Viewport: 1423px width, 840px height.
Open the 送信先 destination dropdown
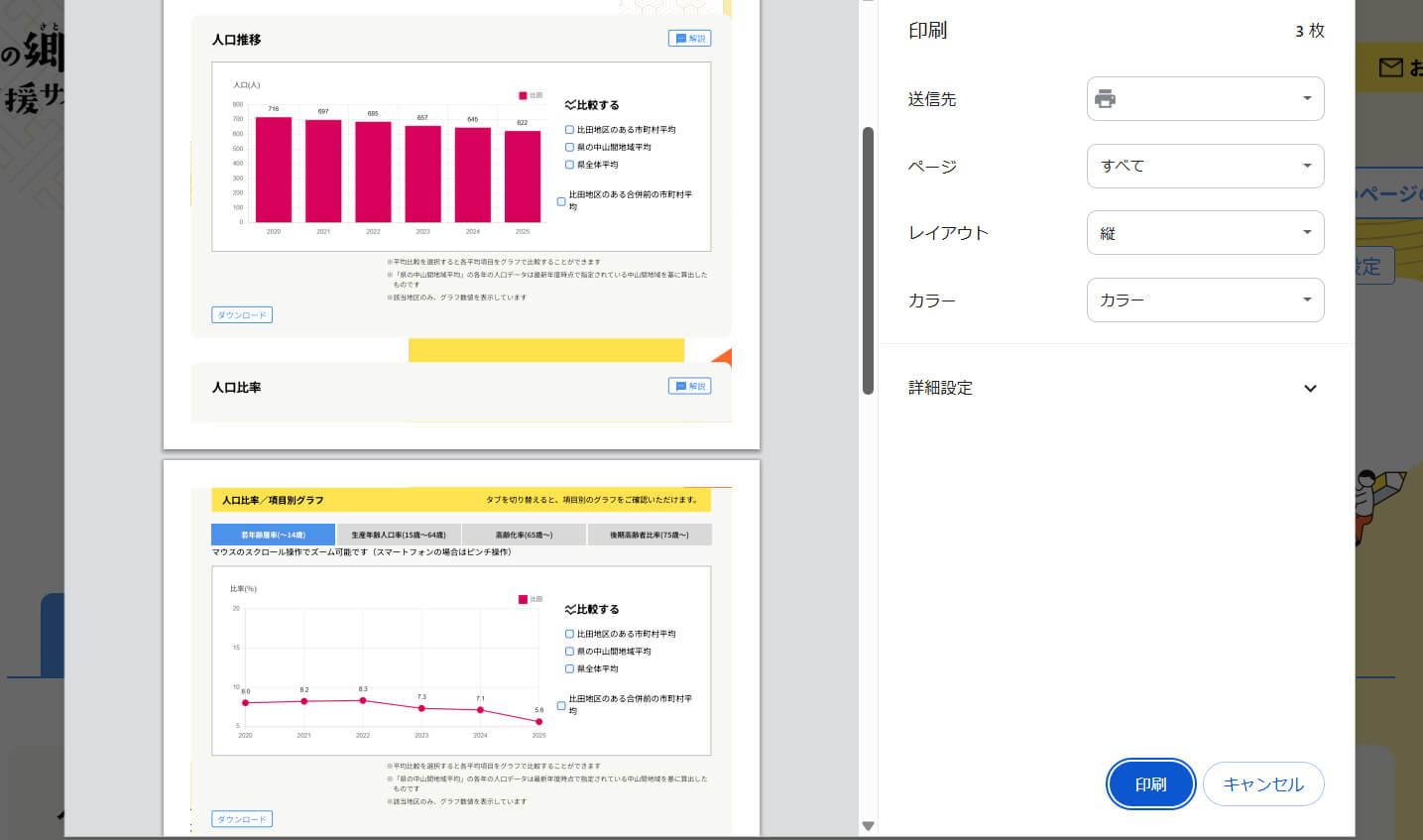point(1205,99)
